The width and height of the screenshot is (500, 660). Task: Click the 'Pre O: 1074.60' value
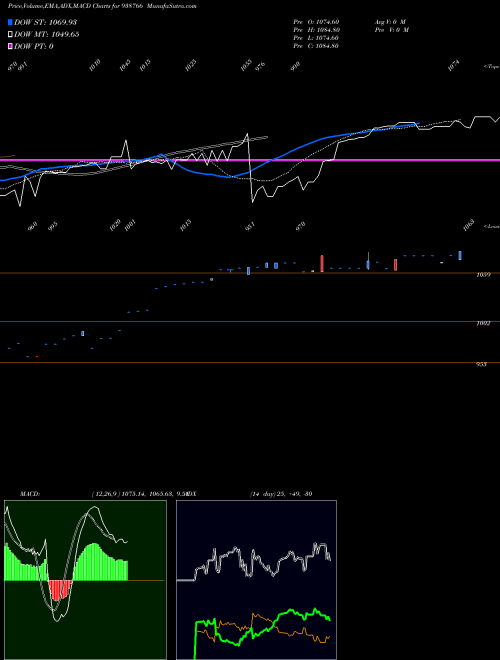tap(316, 21)
